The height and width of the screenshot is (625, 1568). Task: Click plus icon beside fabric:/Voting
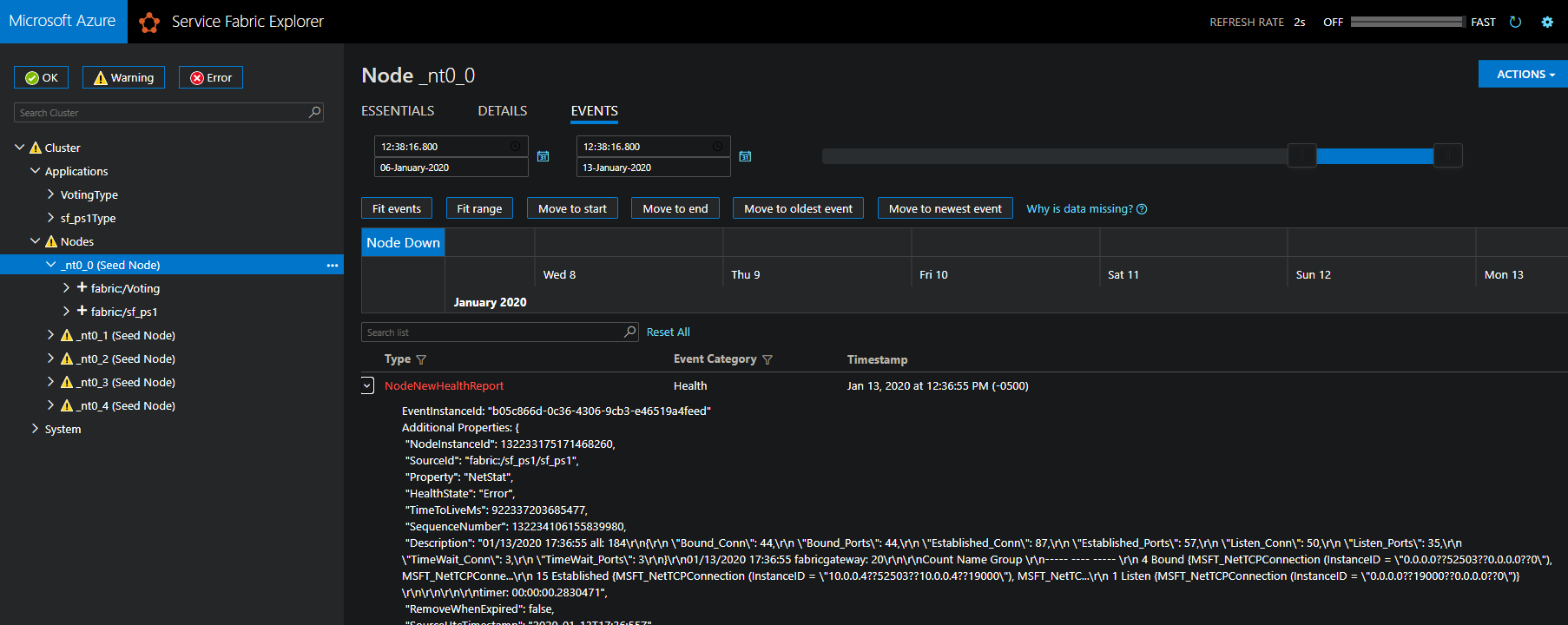(x=82, y=287)
